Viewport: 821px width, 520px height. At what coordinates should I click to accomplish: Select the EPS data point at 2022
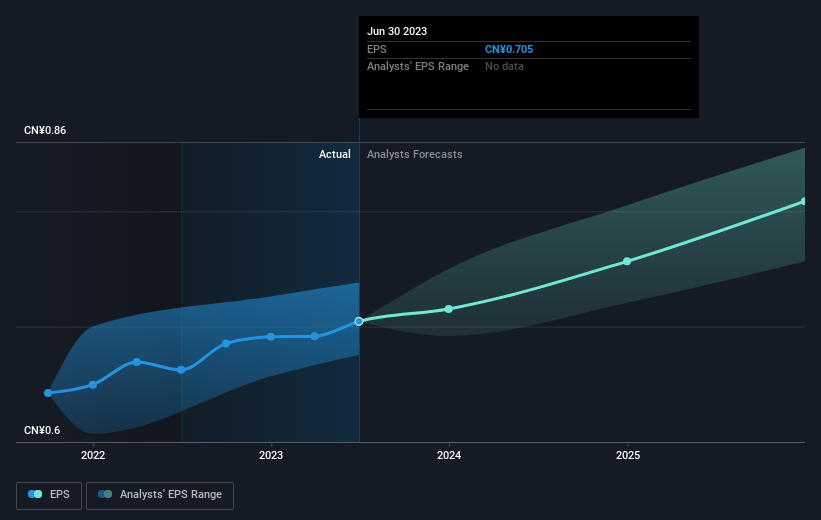click(x=93, y=385)
